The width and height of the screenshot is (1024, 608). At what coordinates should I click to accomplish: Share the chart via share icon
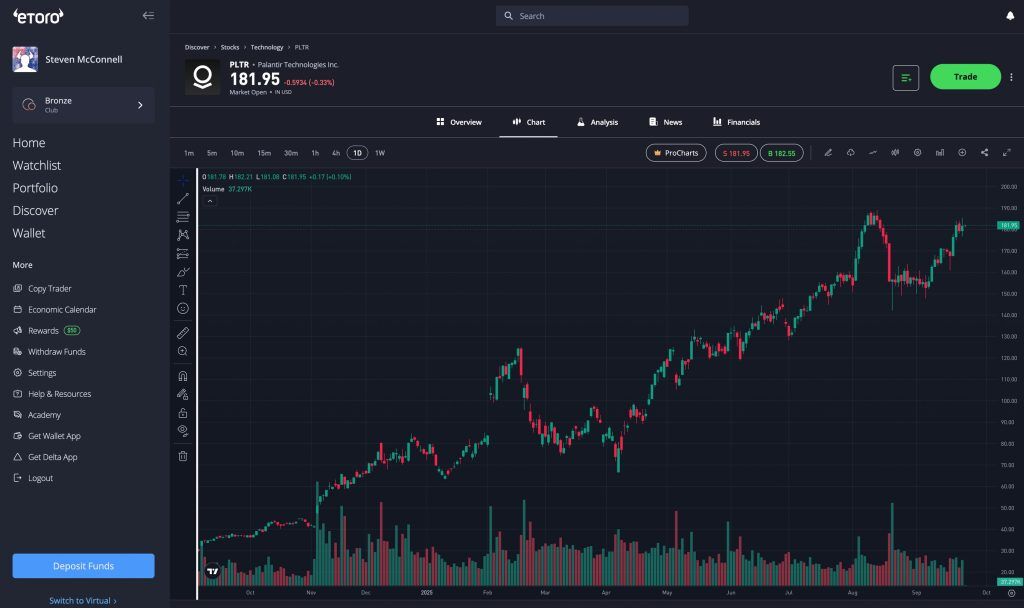(984, 153)
